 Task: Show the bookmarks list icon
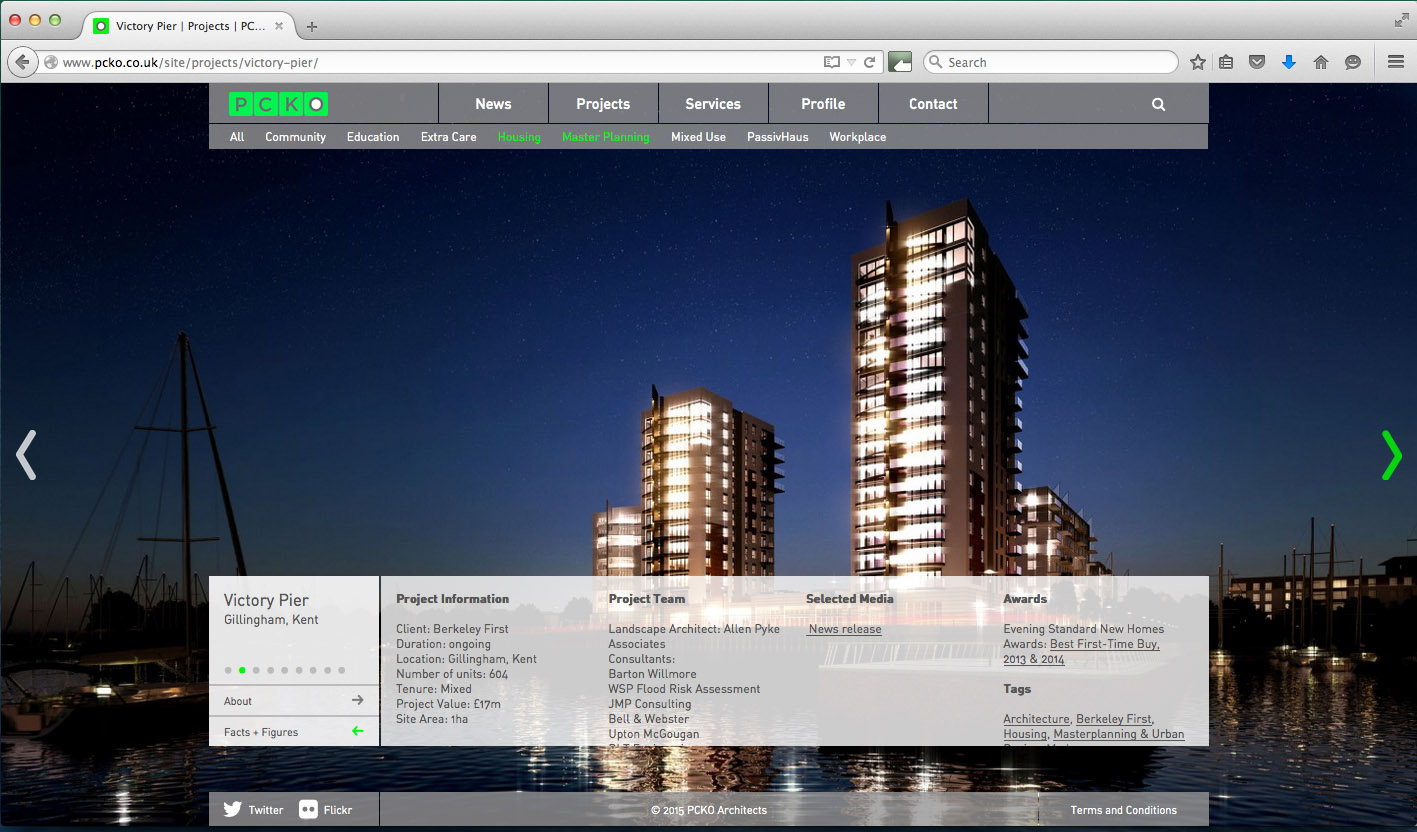(1227, 62)
